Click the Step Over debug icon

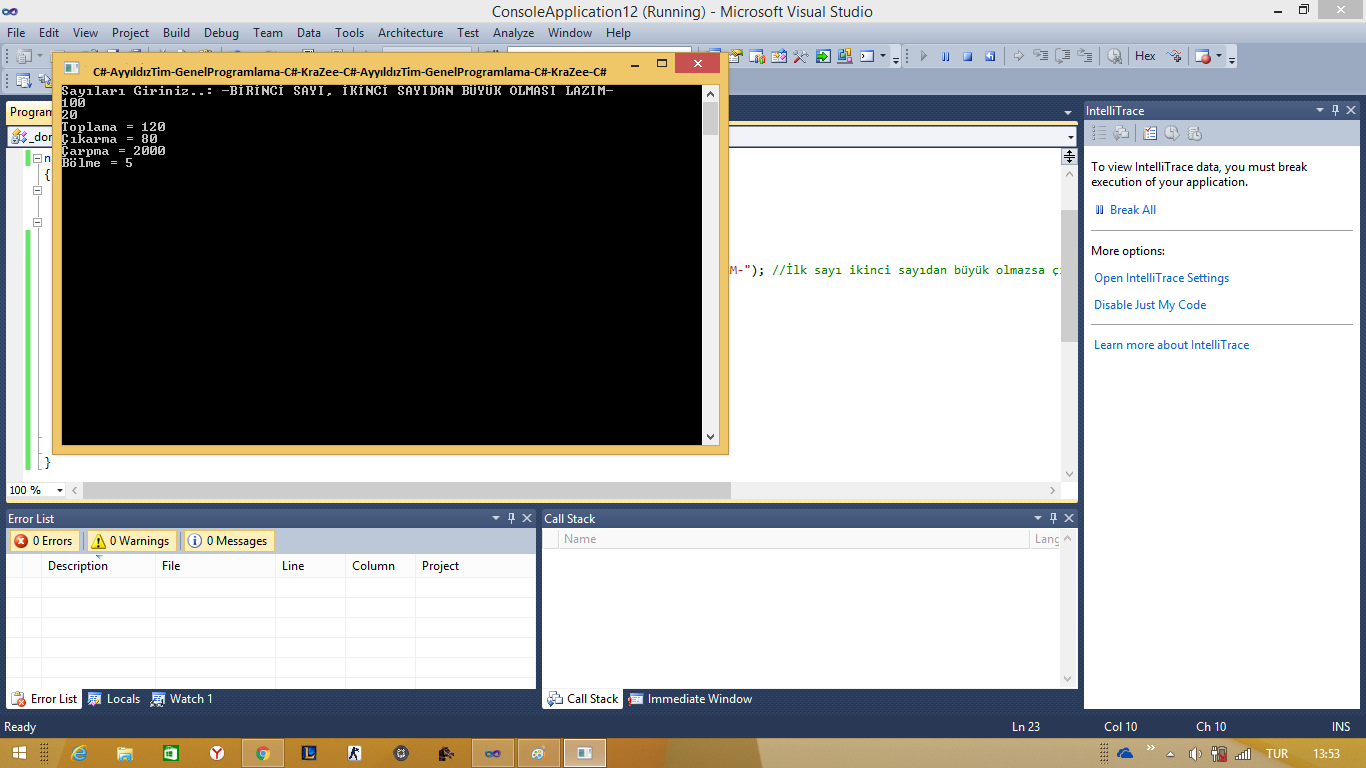coord(1063,56)
